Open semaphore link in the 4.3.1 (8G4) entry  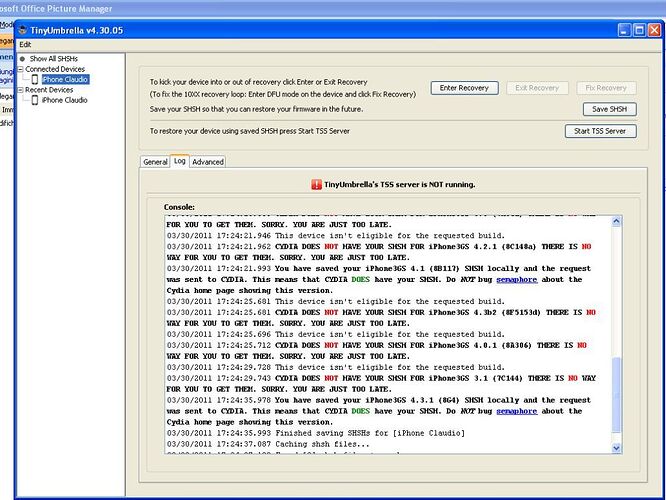click(516, 411)
